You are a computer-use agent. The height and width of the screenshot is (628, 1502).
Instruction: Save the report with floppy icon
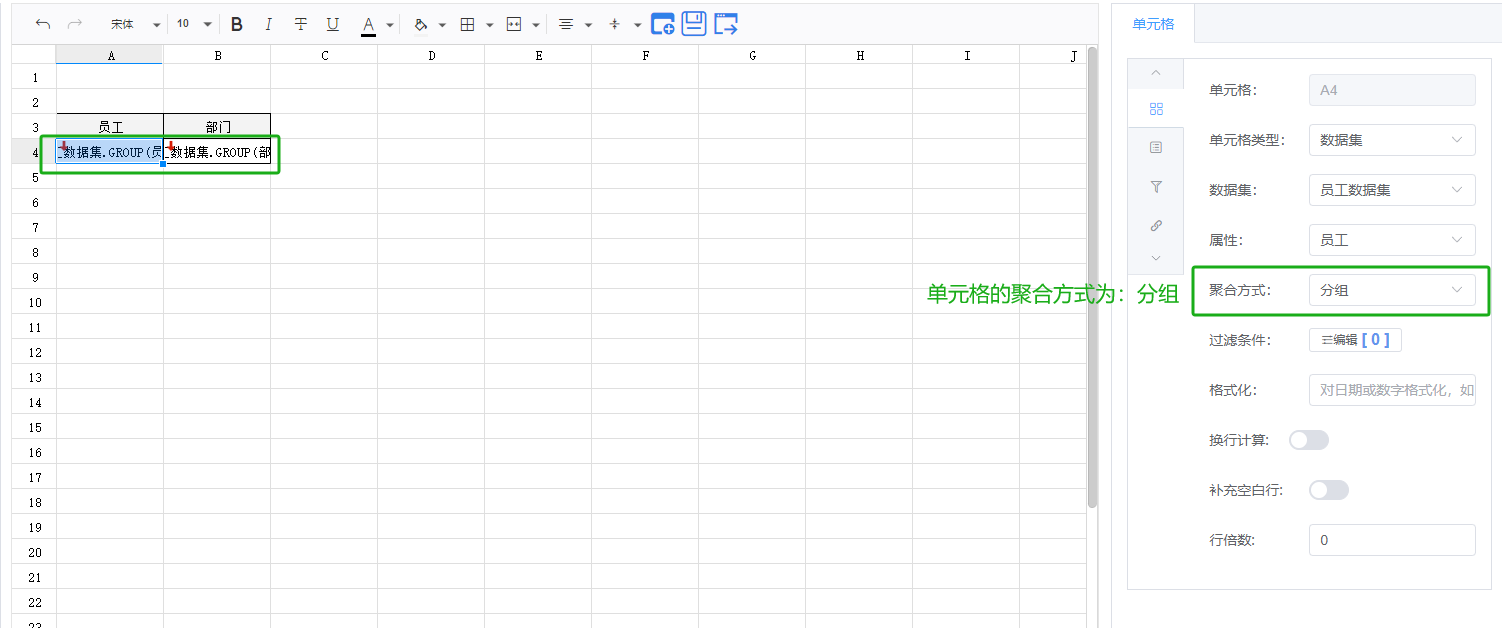click(x=694, y=24)
